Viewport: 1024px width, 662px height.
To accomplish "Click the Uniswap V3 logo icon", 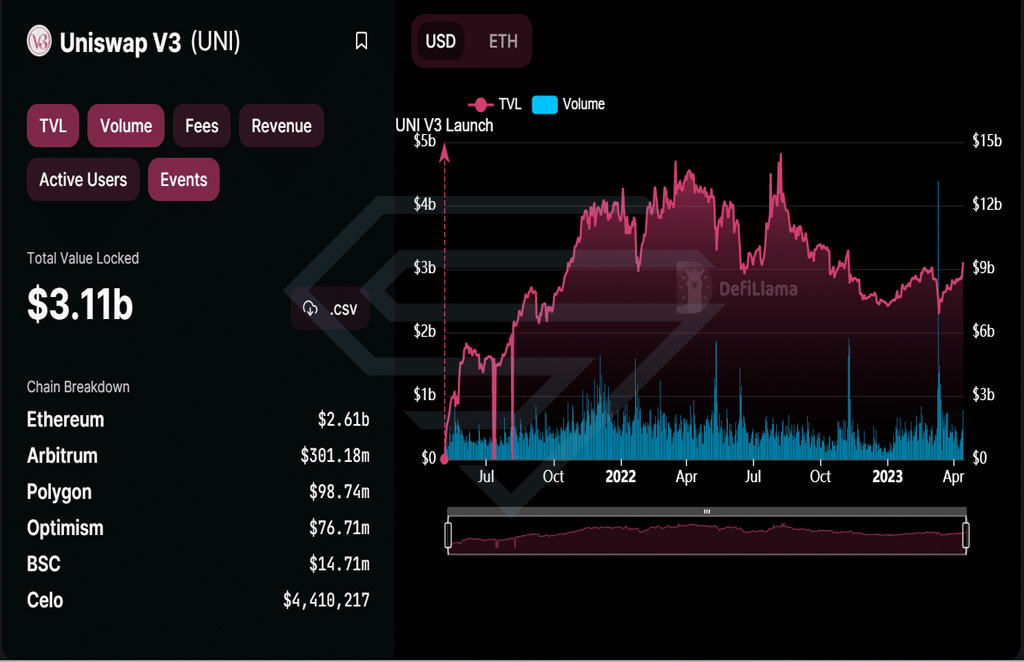I will click(x=39, y=41).
